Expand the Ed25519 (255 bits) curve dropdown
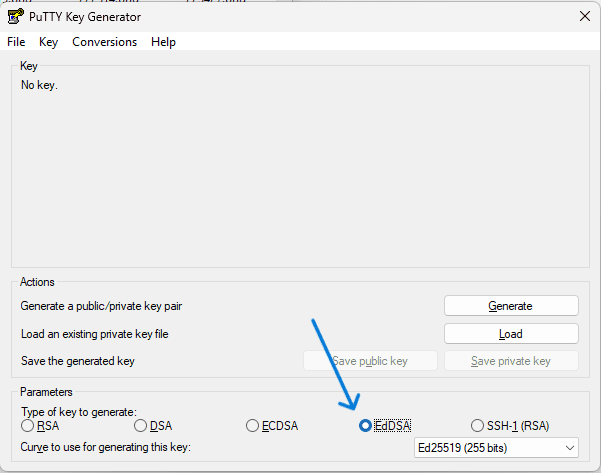 click(x=496, y=447)
